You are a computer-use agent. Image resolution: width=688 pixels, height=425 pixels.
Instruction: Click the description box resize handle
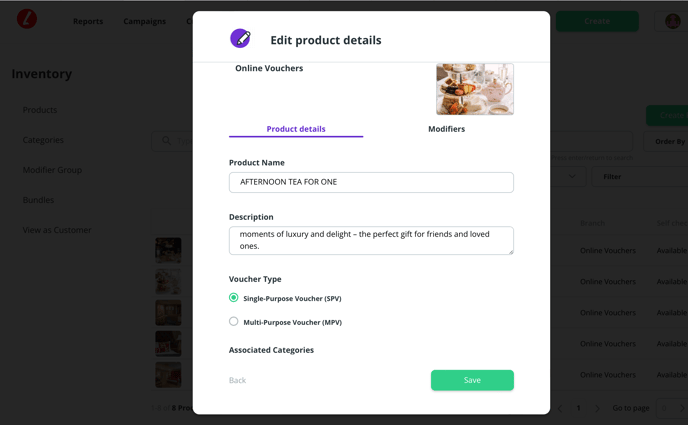tap(510, 251)
